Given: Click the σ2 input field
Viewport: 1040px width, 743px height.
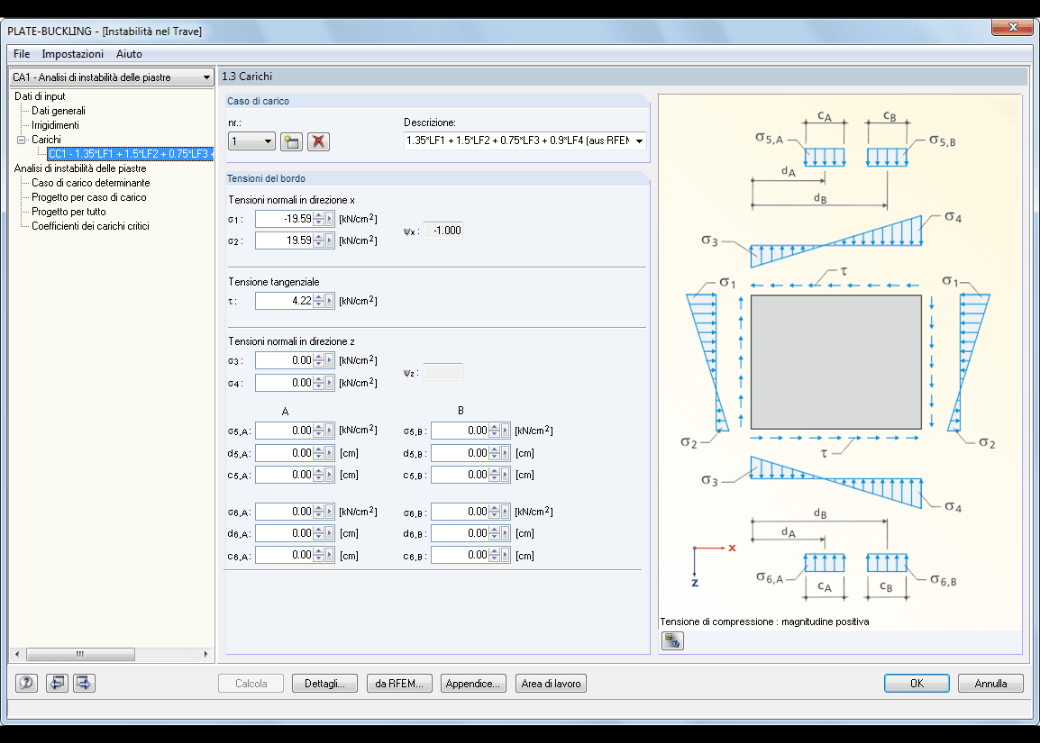Looking at the screenshot, I should point(284,240).
